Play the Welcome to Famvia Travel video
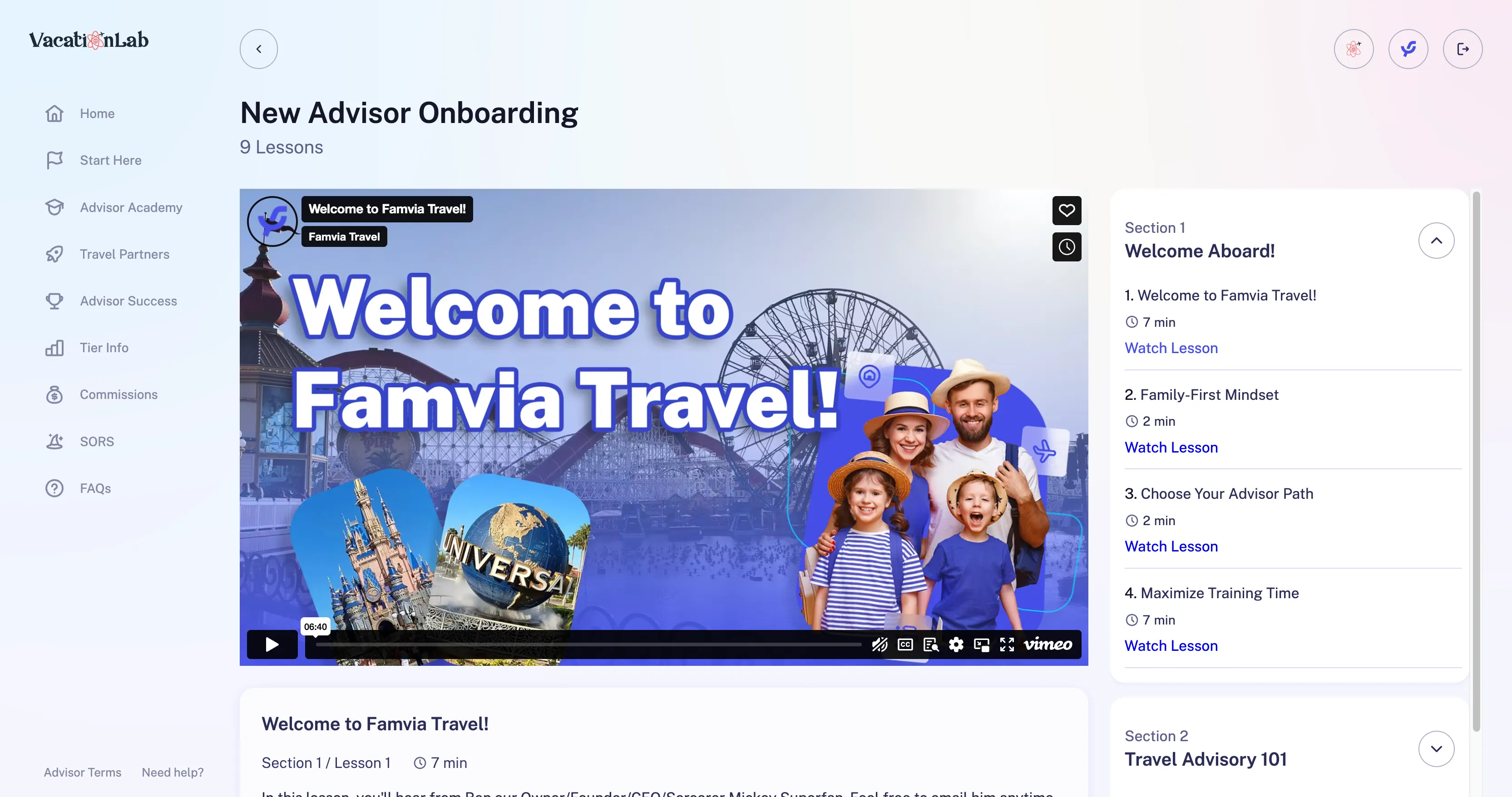The image size is (1512, 797). [x=272, y=644]
